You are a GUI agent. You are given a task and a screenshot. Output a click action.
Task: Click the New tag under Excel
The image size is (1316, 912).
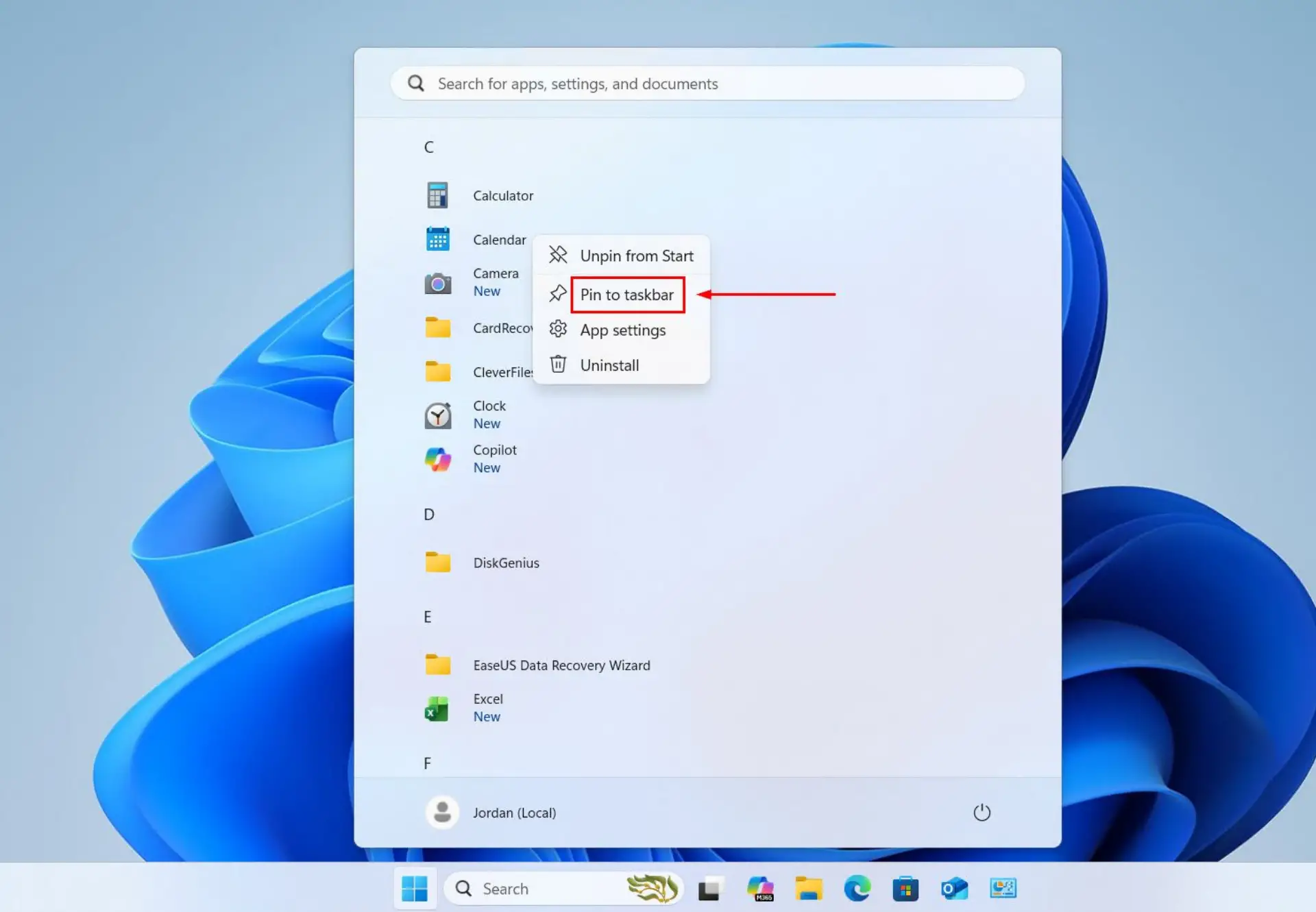(487, 717)
